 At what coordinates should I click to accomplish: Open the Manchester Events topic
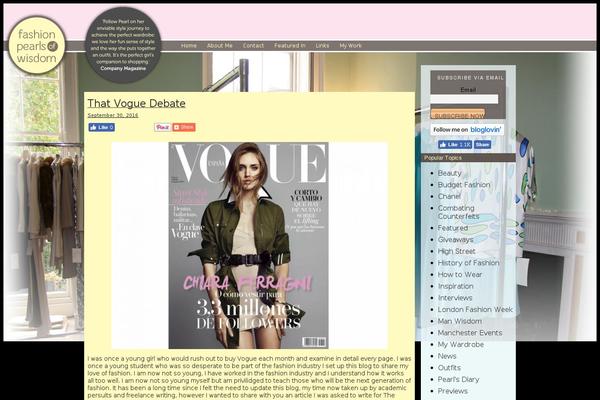coord(470,333)
